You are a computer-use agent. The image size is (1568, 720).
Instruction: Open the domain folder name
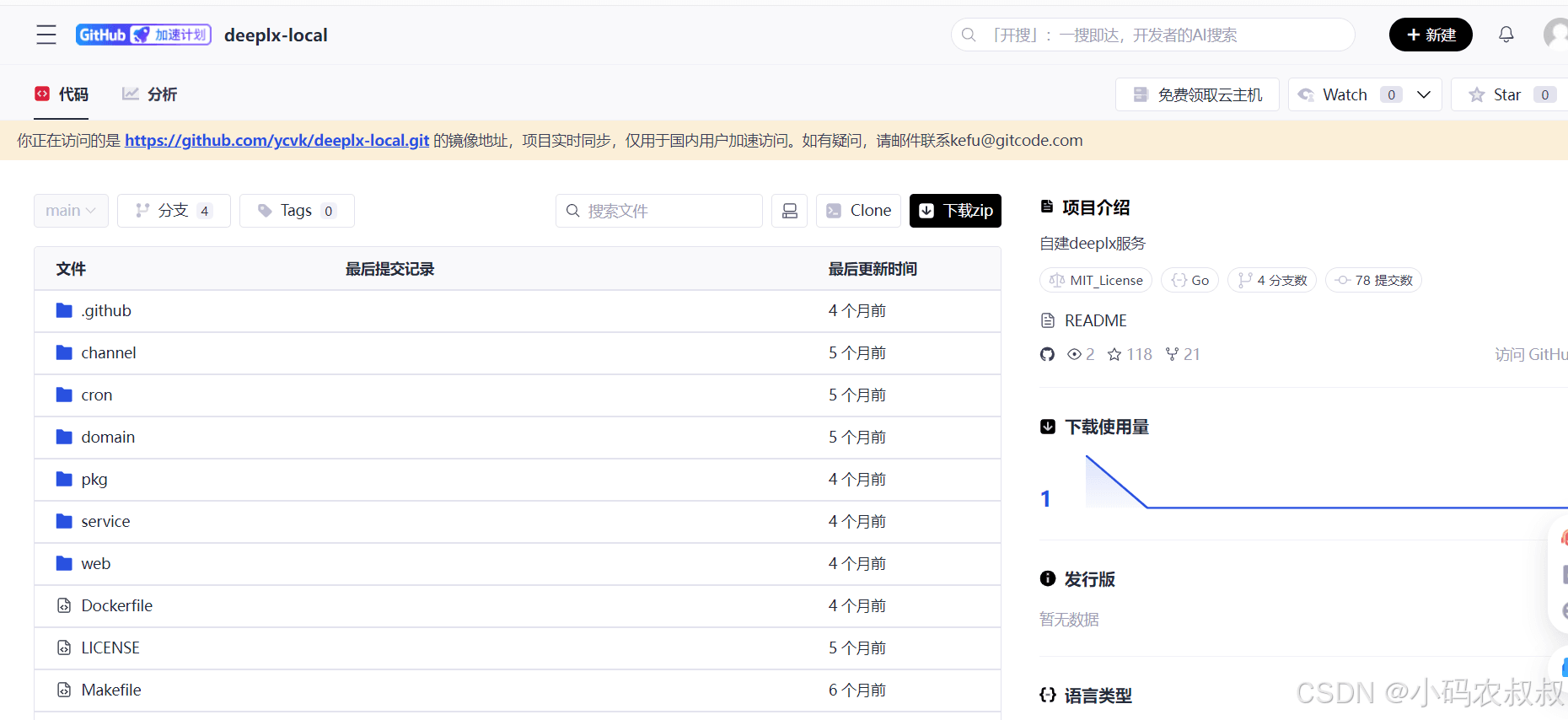pyautogui.click(x=108, y=437)
